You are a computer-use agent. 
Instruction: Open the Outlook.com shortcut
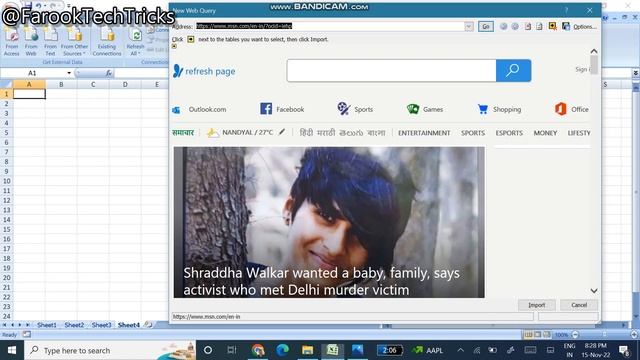click(199, 109)
